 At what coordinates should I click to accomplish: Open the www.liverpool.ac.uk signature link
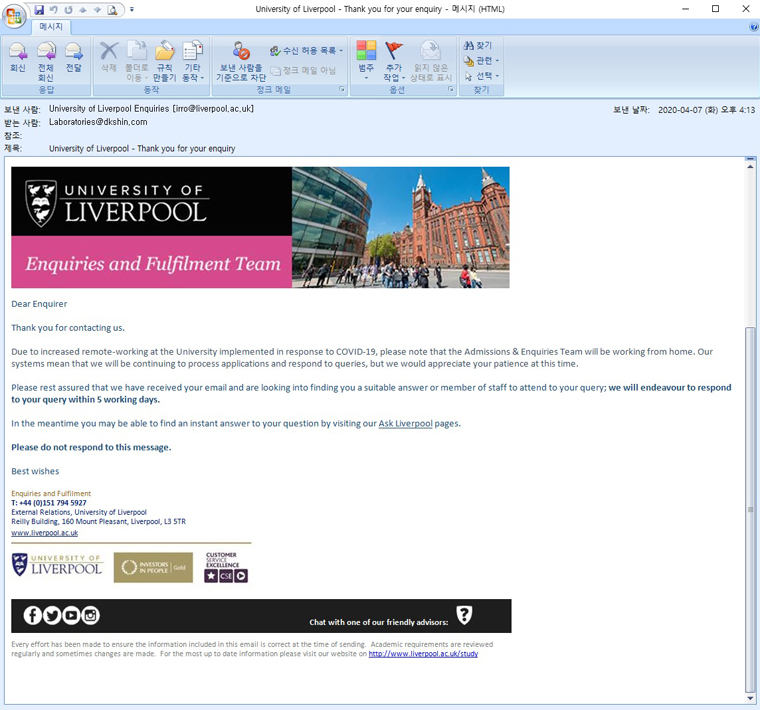[44, 533]
